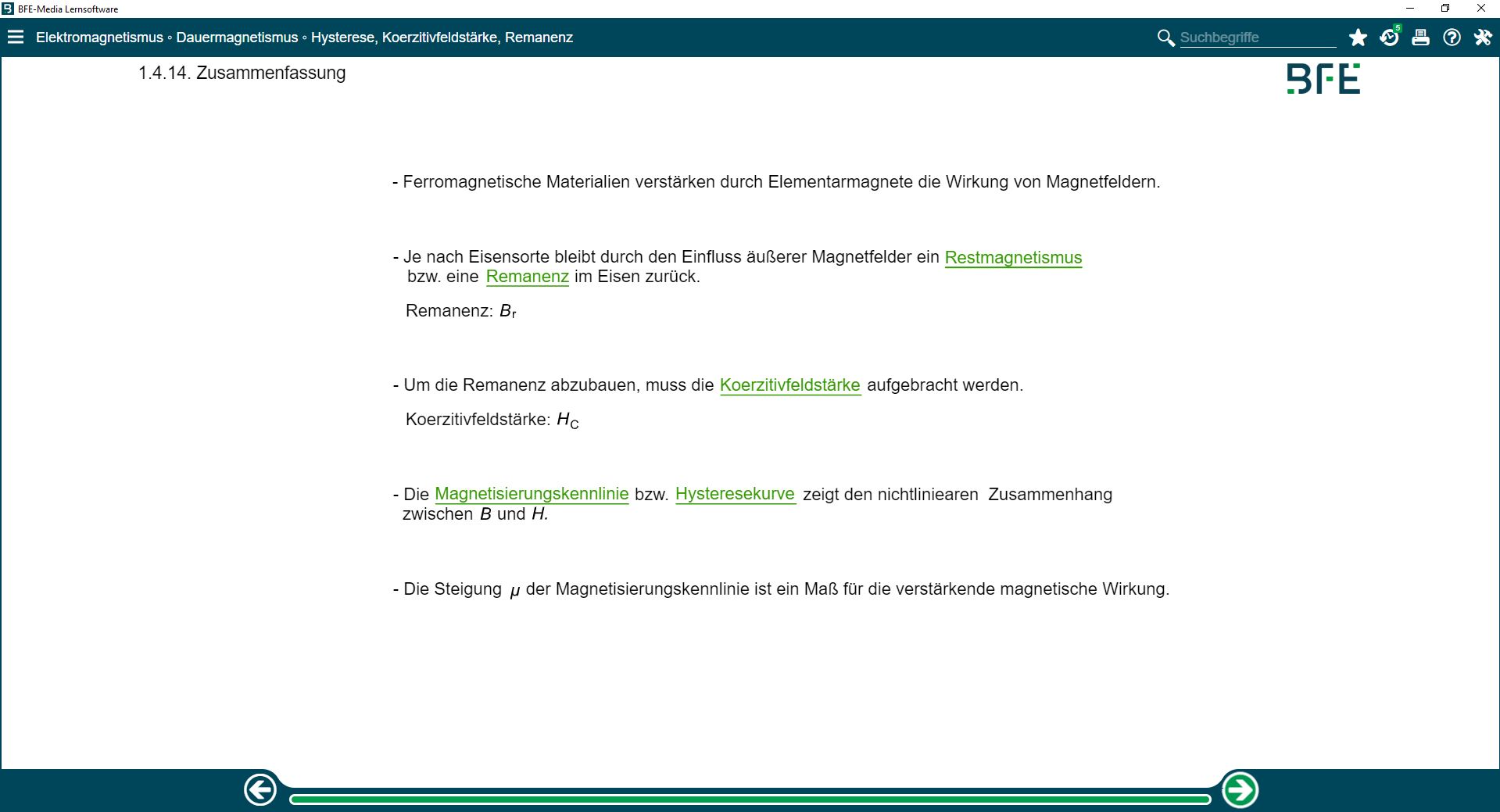The height and width of the screenshot is (812, 1500).
Task: Click the print icon
Action: pyautogui.click(x=1420, y=38)
